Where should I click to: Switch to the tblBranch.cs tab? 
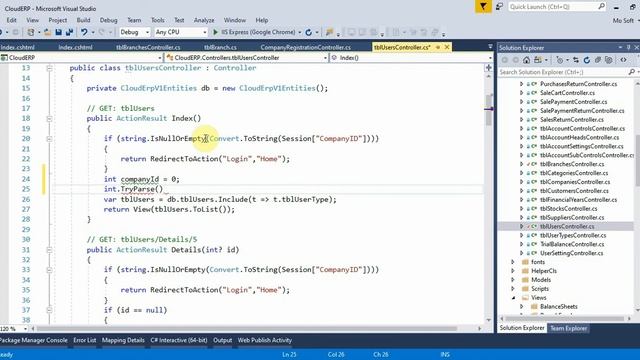point(220,47)
